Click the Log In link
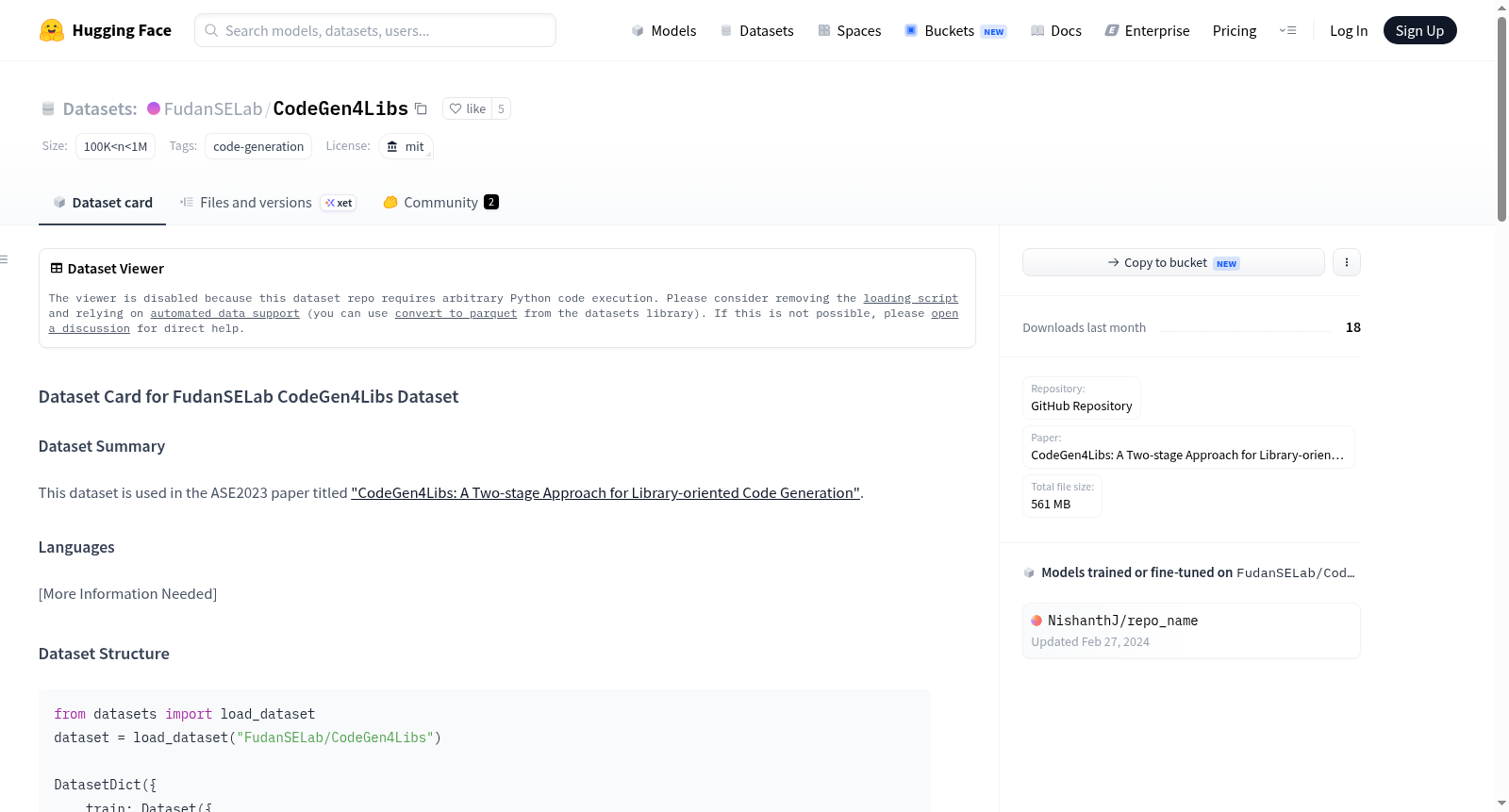Screen dimensions: 1509x812 (1349, 30)
